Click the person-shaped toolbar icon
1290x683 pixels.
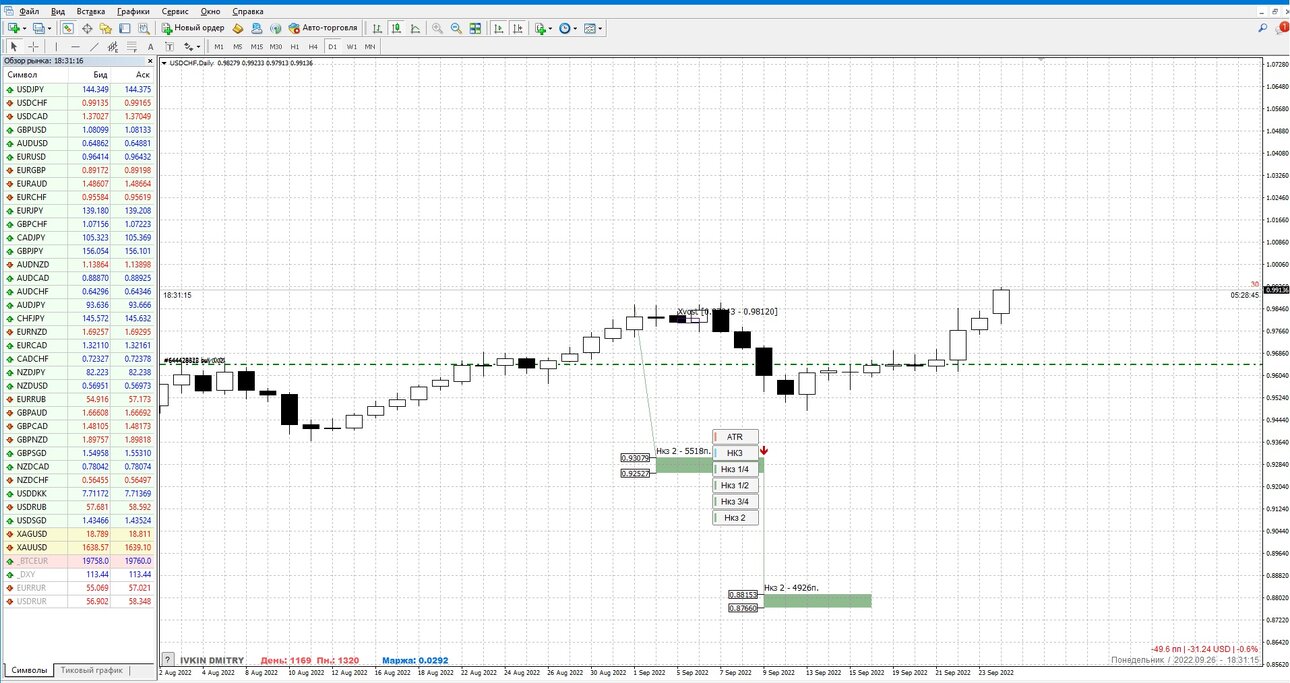click(x=257, y=28)
